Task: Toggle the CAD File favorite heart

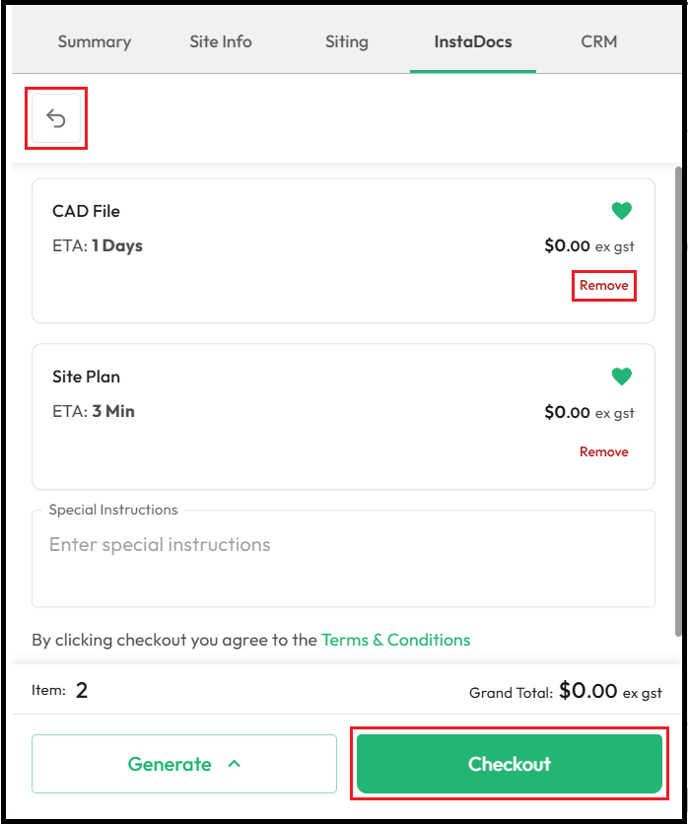Action: [621, 211]
